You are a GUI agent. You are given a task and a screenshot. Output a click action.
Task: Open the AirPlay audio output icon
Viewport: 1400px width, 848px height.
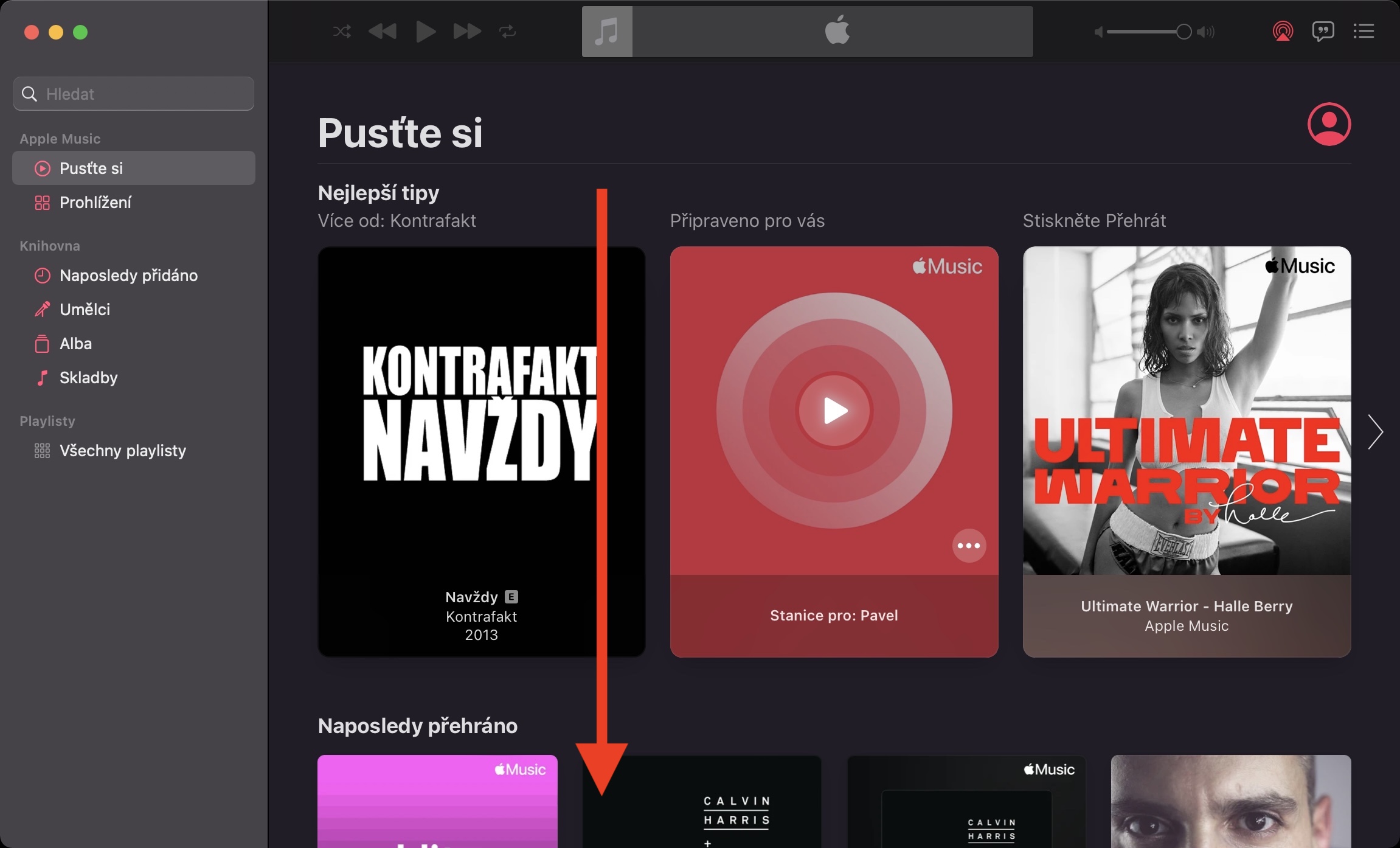pos(1283,31)
